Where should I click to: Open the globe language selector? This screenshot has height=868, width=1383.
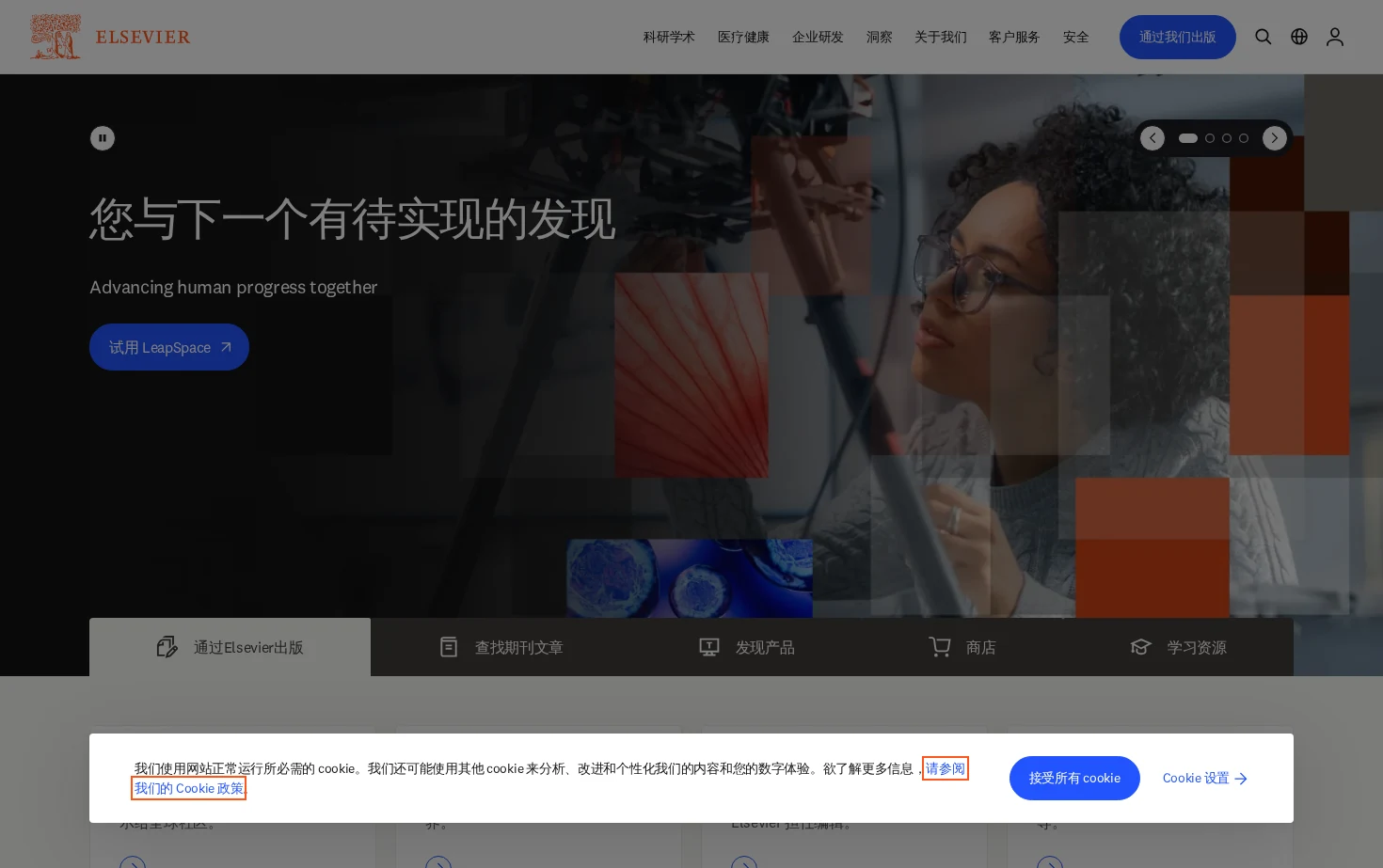click(1299, 37)
